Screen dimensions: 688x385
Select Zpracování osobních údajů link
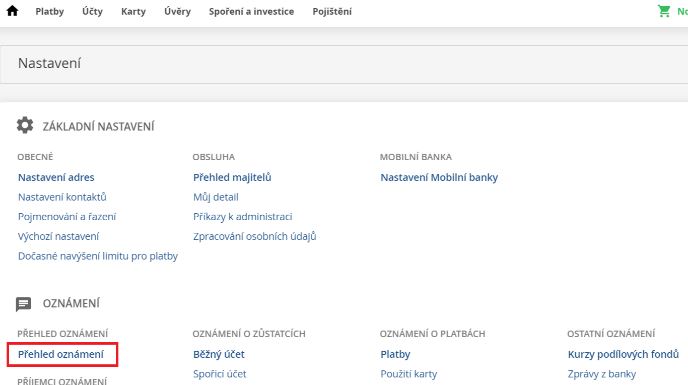coord(254,236)
